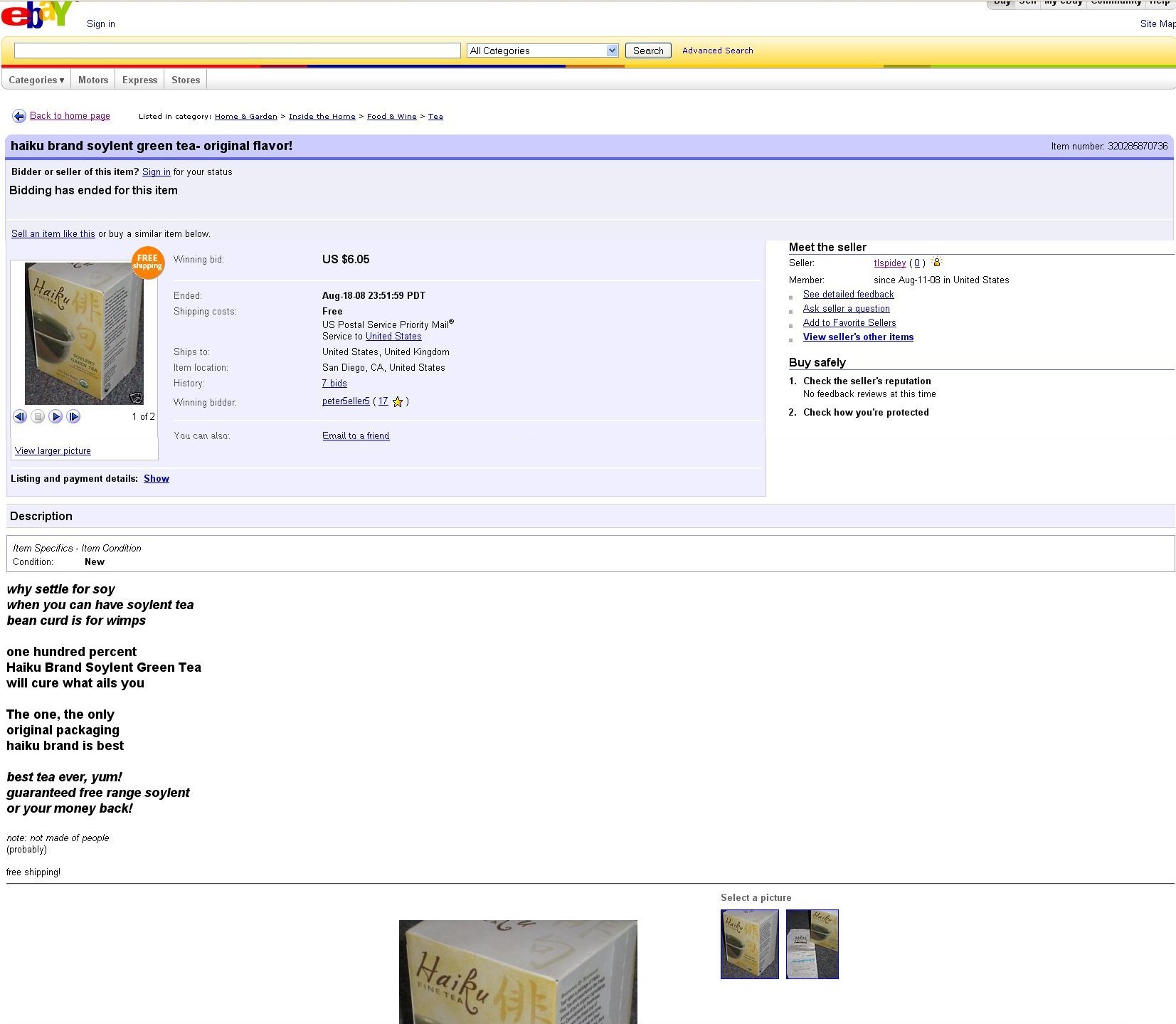Skip to last picture in viewer
This screenshot has height=1024, width=1176.
[x=73, y=416]
